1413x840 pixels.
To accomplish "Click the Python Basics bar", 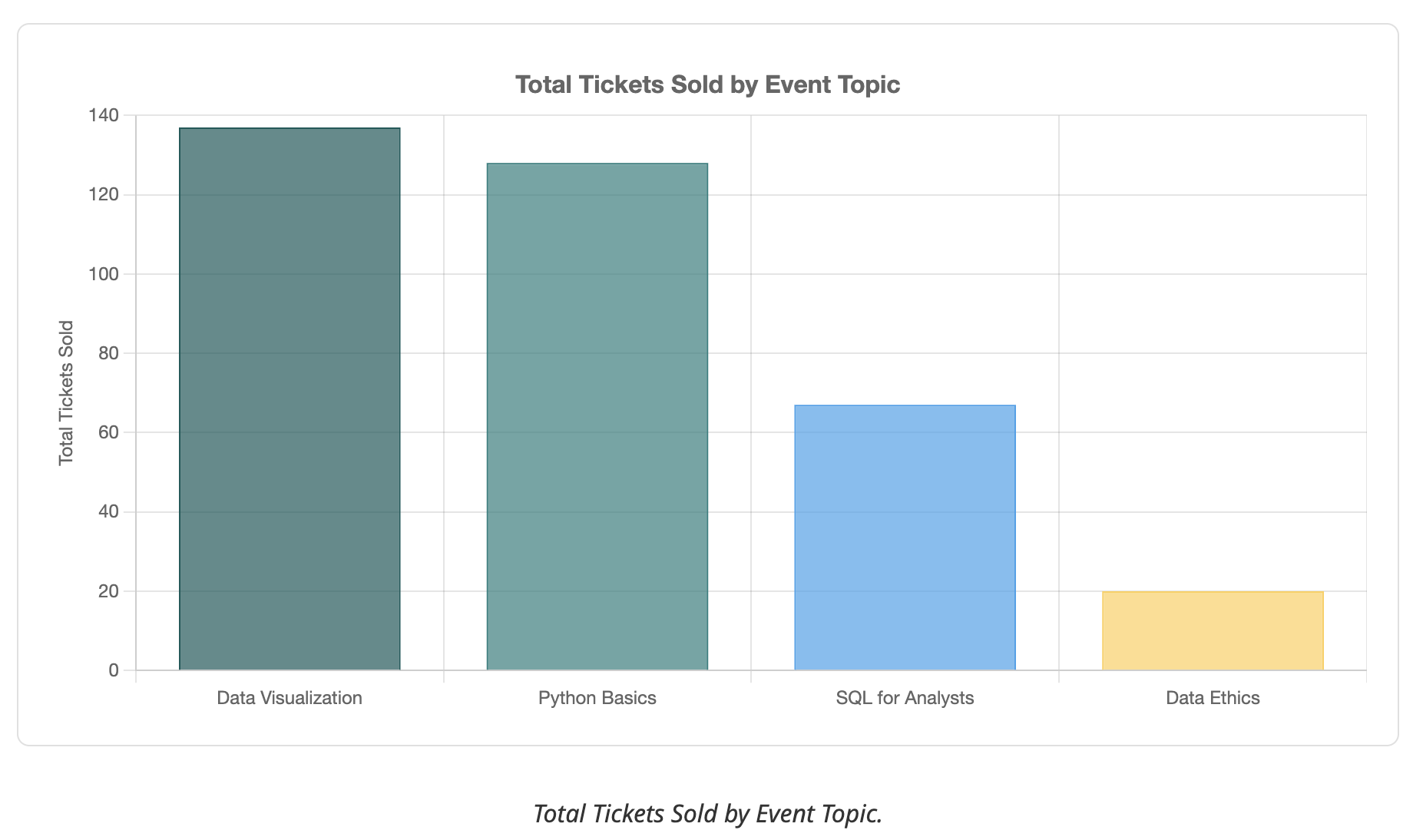I will point(597,416).
